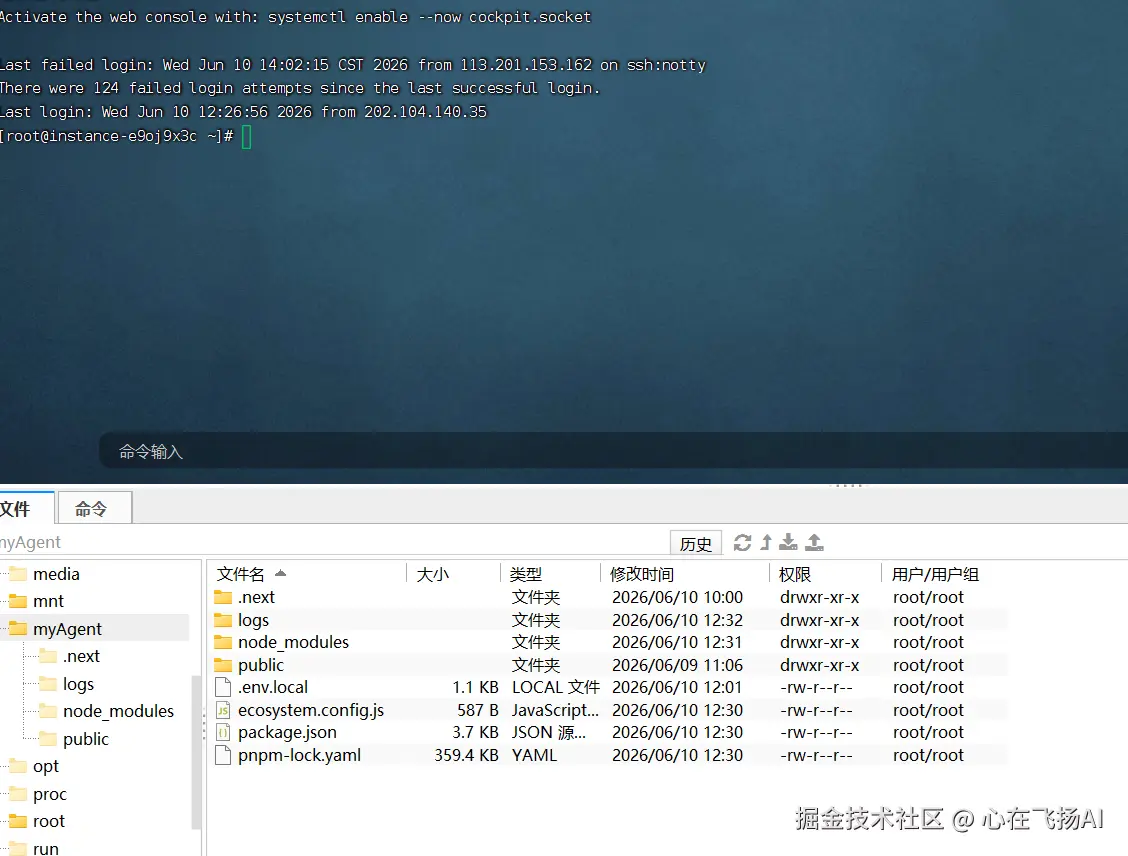Sort by 修改时间 column header
The width and height of the screenshot is (1128, 856).
685,574
